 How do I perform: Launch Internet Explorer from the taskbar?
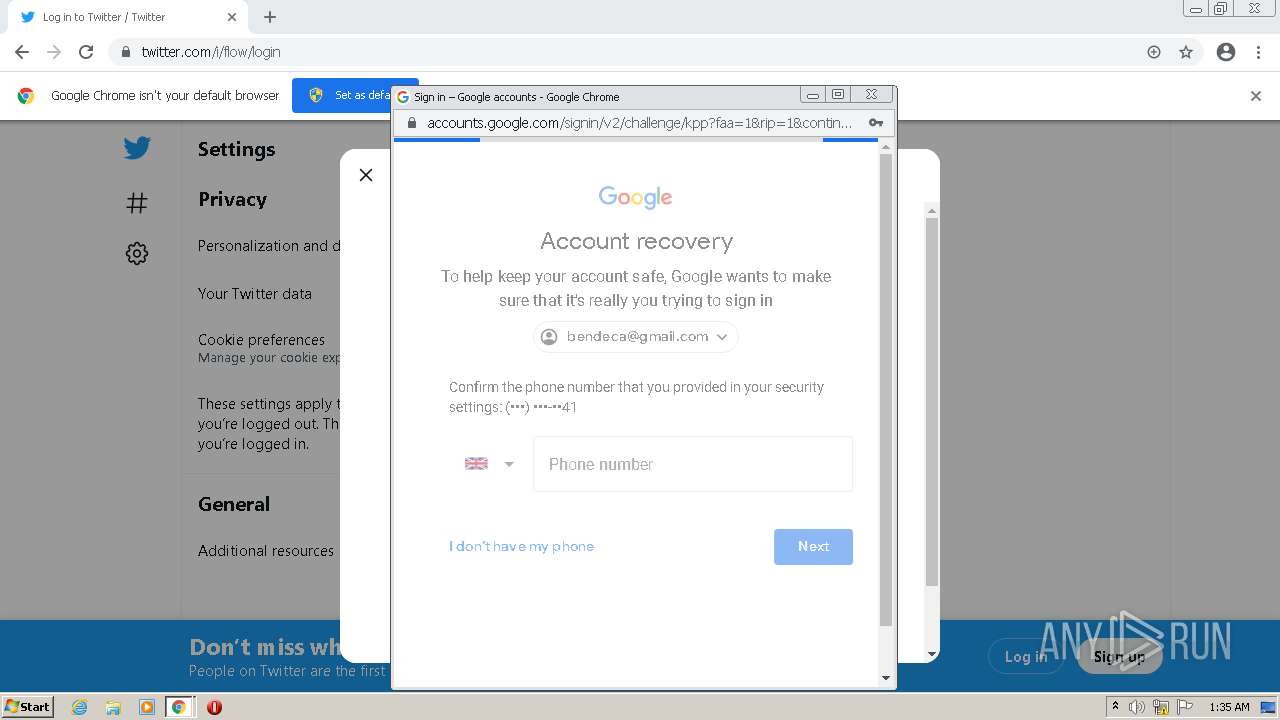click(x=80, y=707)
